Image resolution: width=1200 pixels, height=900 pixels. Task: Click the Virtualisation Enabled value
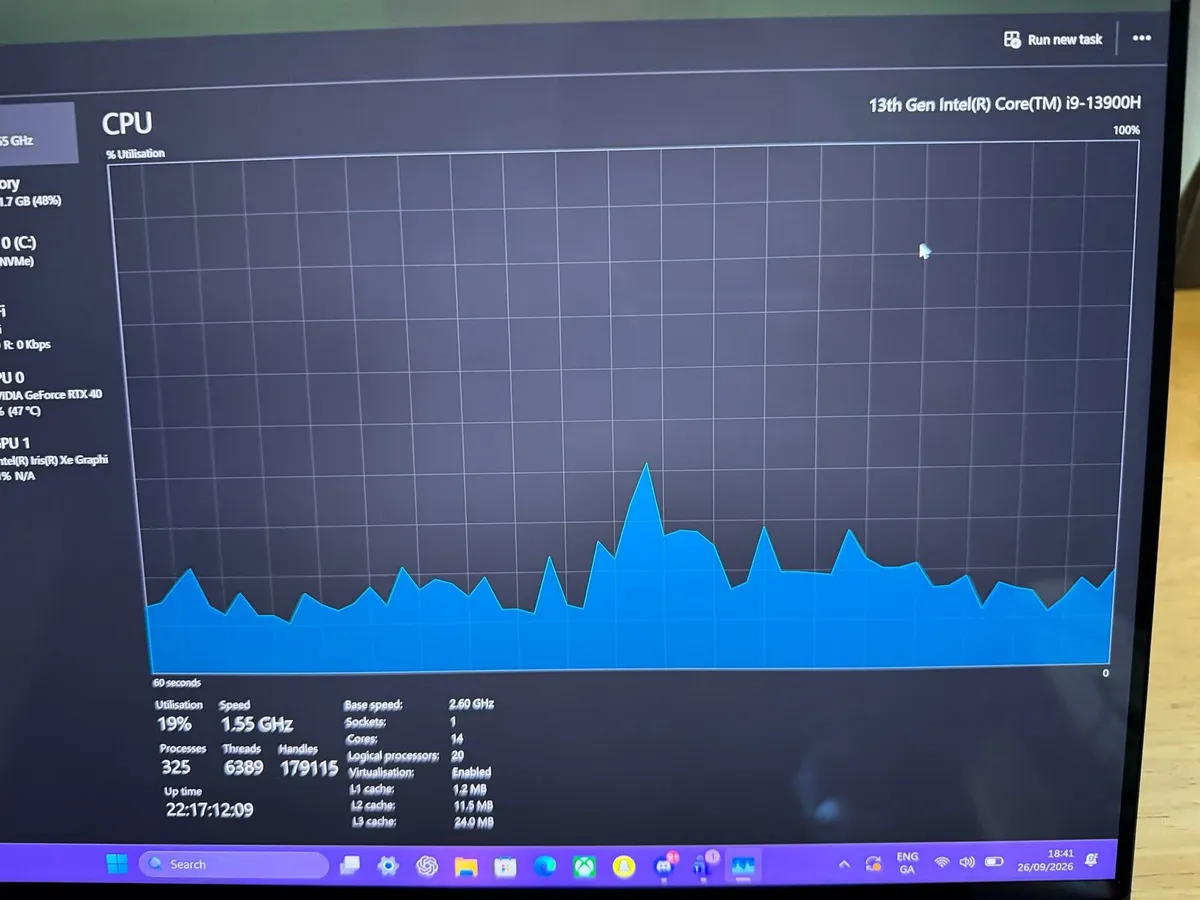click(471, 772)
